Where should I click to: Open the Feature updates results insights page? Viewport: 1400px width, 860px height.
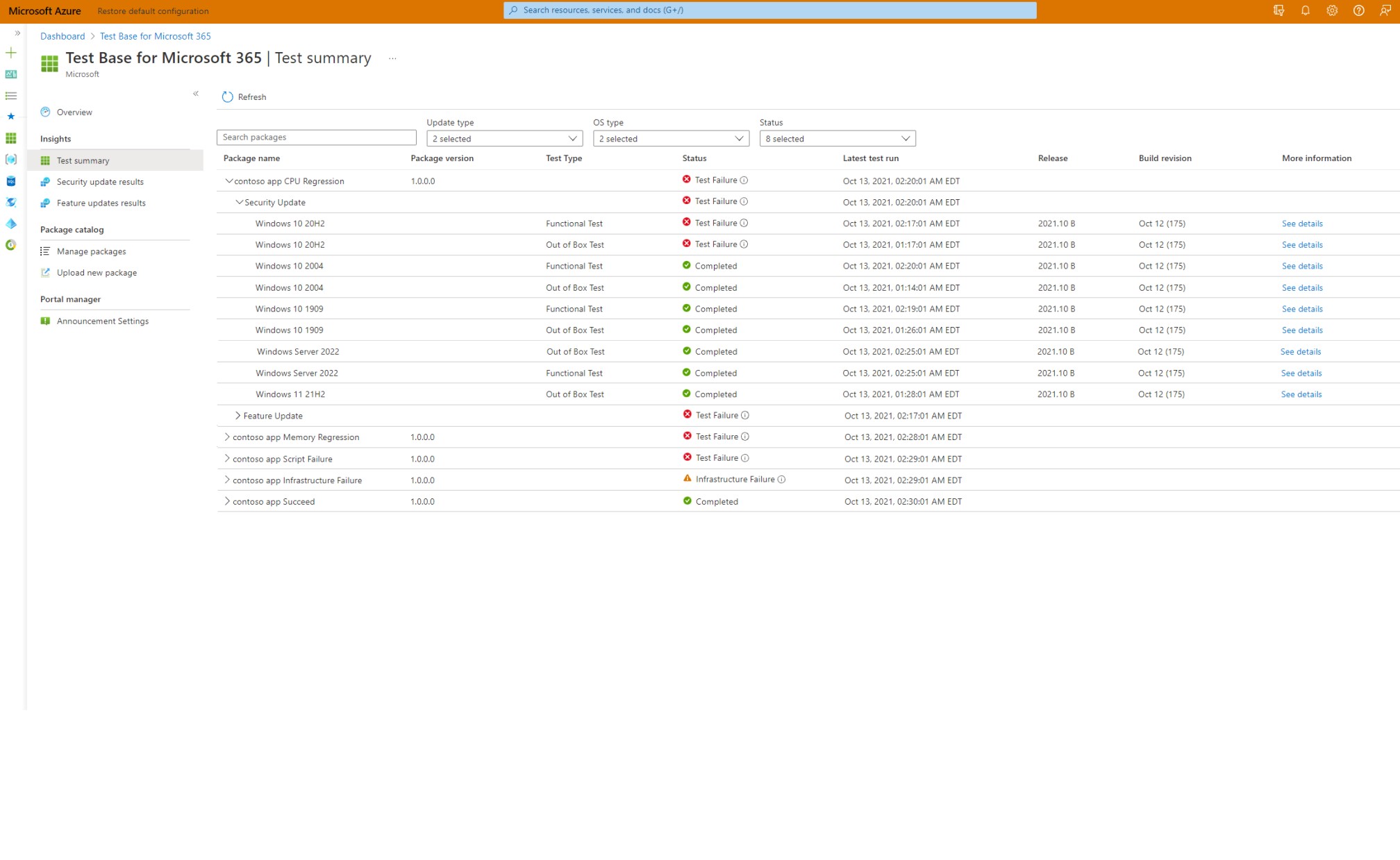pos(101,203)
